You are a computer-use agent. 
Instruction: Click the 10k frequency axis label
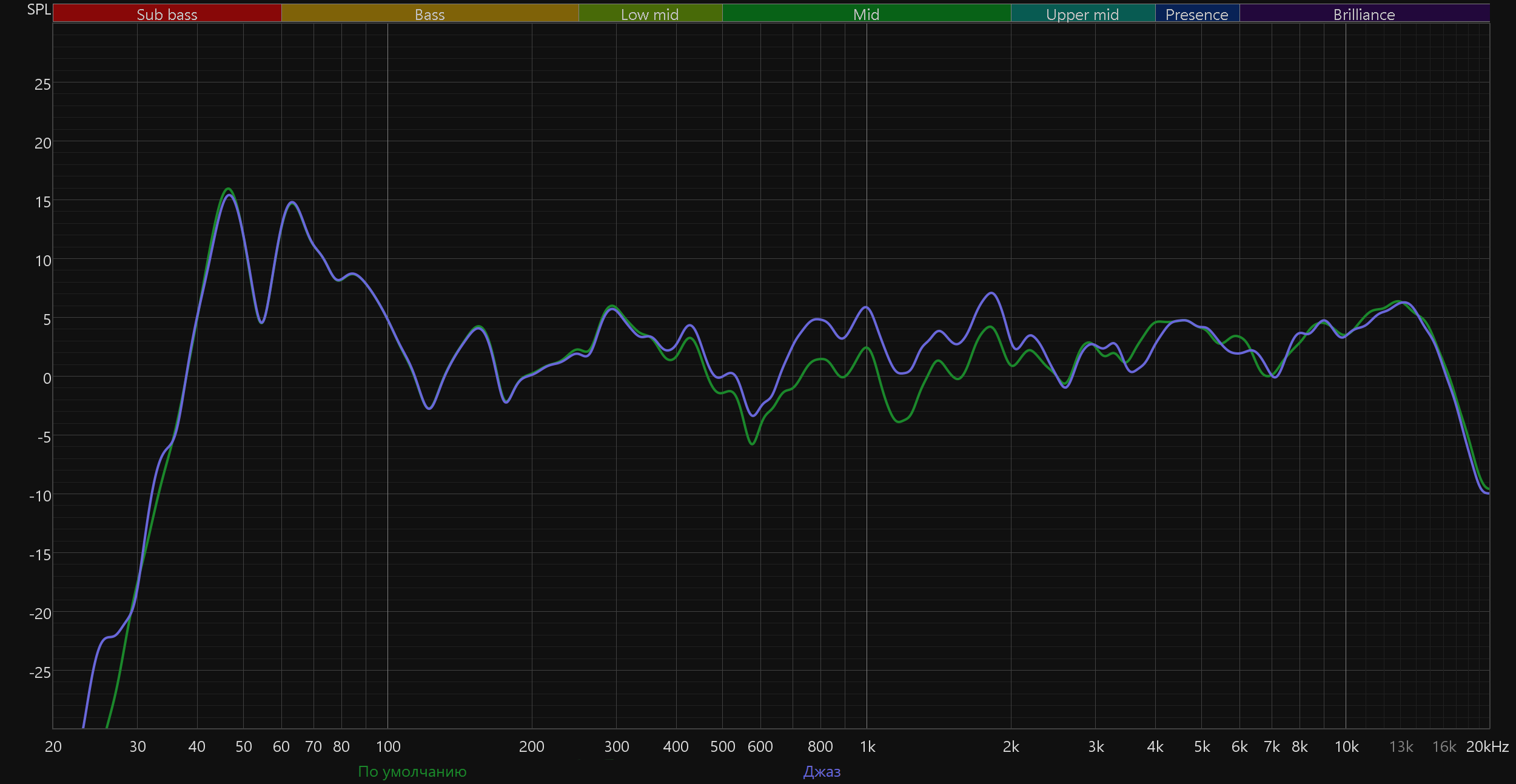click(x=1346, y=746)
